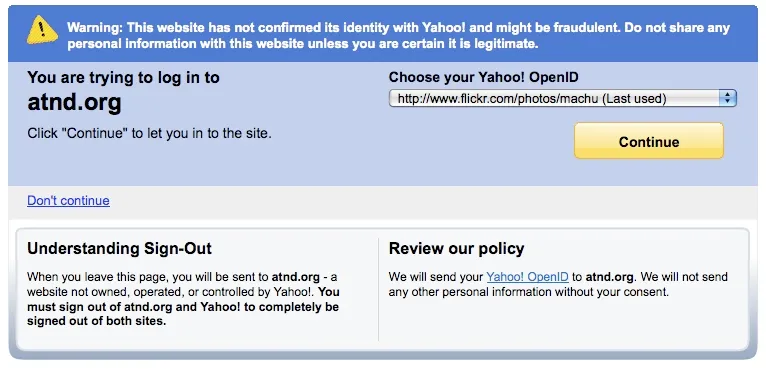Click the 'Click Continue to let you in' instruction
Image resolution: width=766 pixels, height=369 pixels.
[x=149, y=133]
